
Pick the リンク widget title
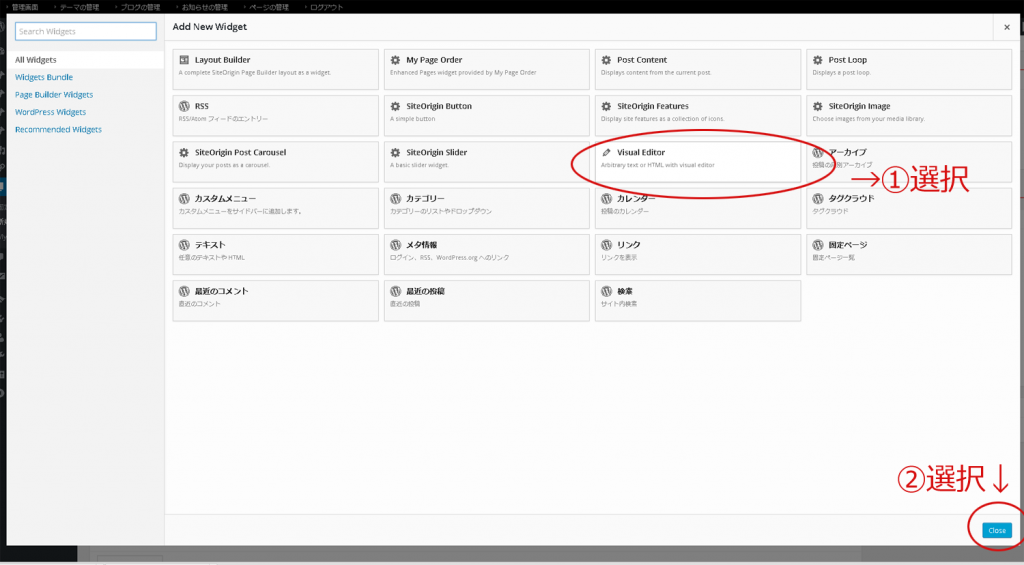(x=628, y=245)
